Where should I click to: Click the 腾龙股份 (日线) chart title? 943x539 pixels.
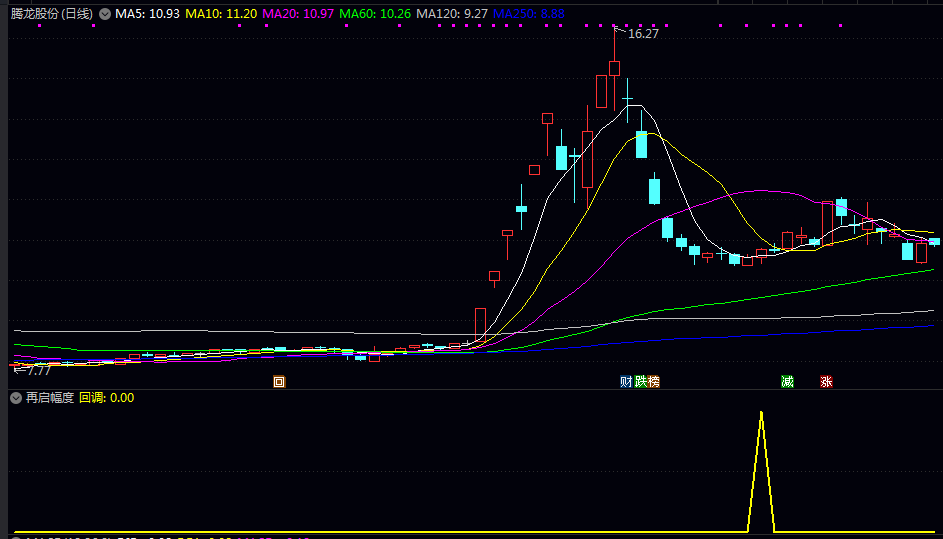[x=50, y=14]
